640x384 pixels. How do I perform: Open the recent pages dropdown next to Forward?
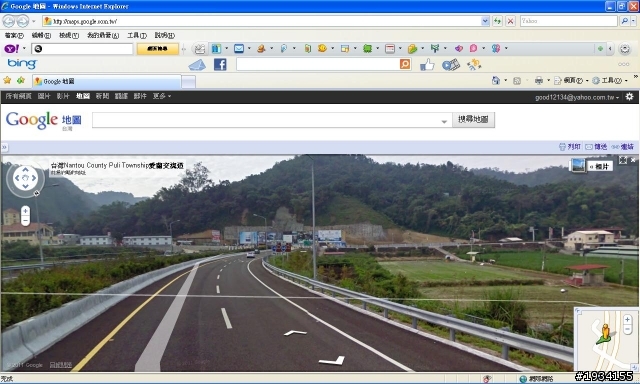tap(34, 21)
